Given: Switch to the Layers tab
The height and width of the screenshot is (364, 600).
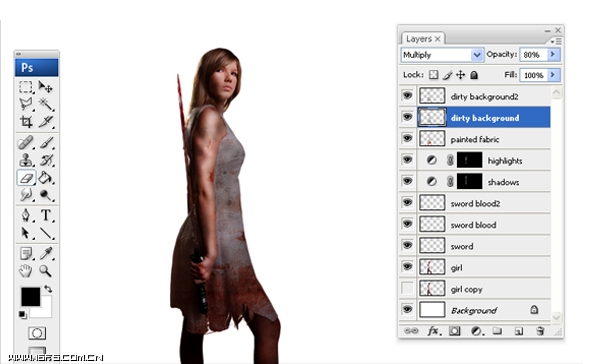Looking at the screenshot, I should 423,39.
